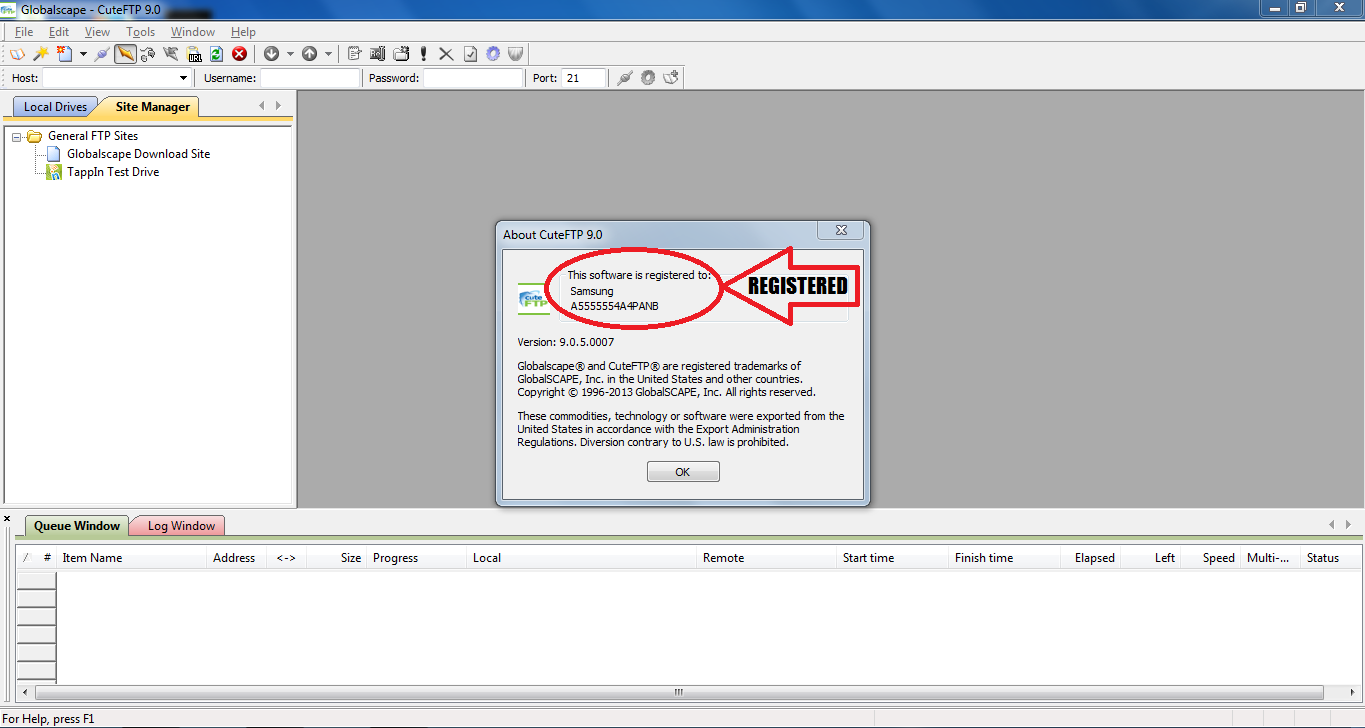Select Globalscape Download Site entry
Image resolution: width=1365 pixels, height=728 pixels.
pos(138,154)
